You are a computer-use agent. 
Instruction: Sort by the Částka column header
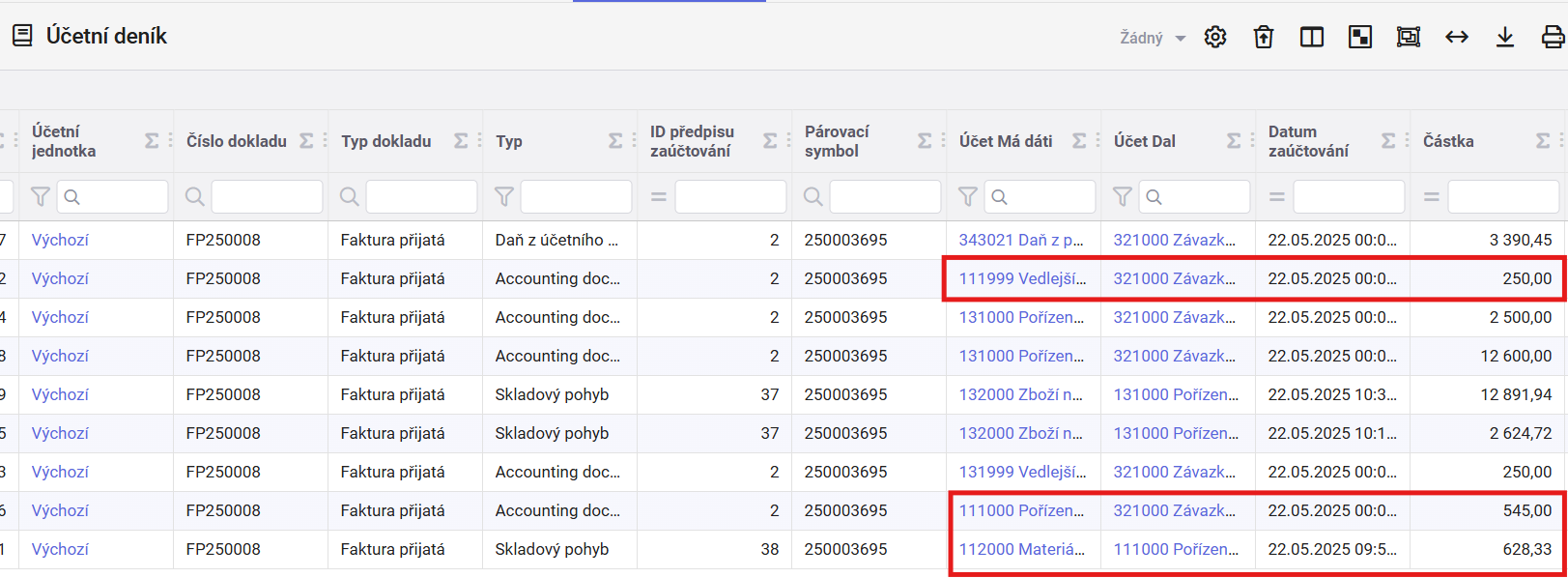[1448, 141]
